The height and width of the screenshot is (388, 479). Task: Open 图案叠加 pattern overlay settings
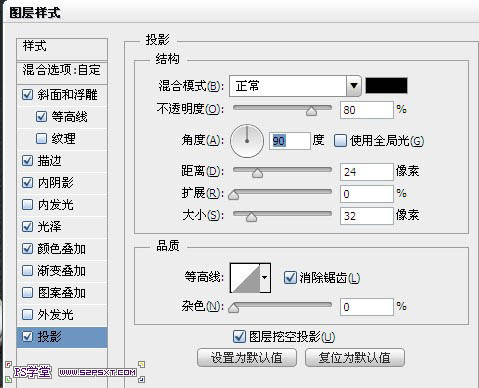62,293
